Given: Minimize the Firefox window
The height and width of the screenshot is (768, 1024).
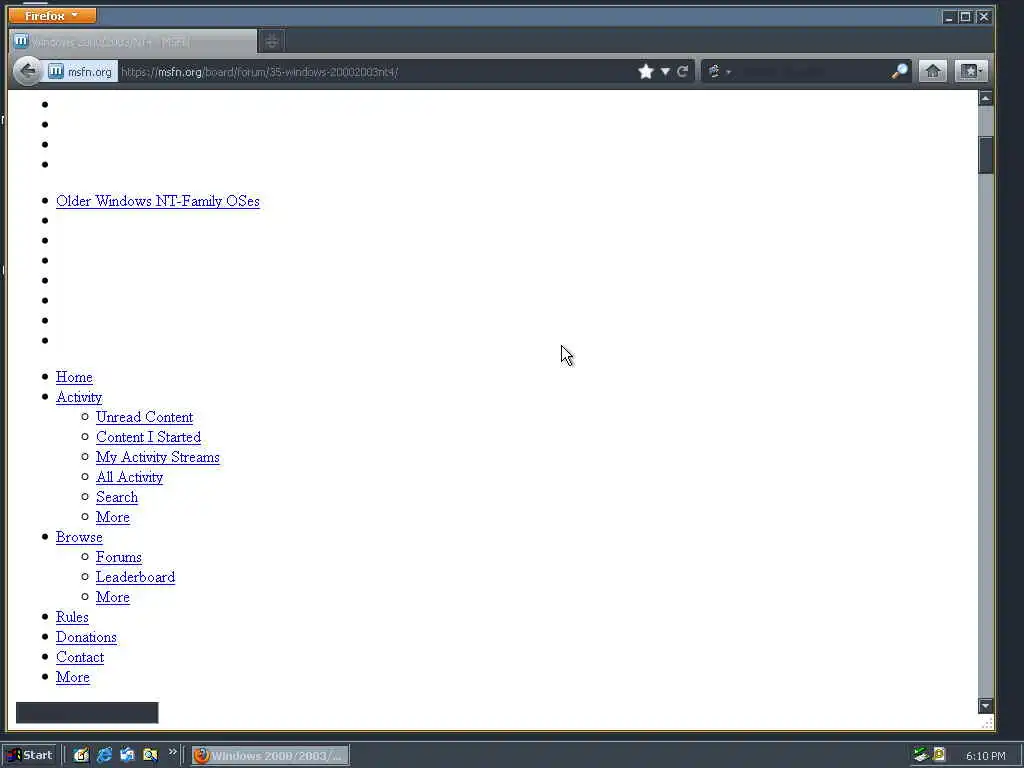Looking at the screenshot, I should pyautogui.click(x=949, y=17).
